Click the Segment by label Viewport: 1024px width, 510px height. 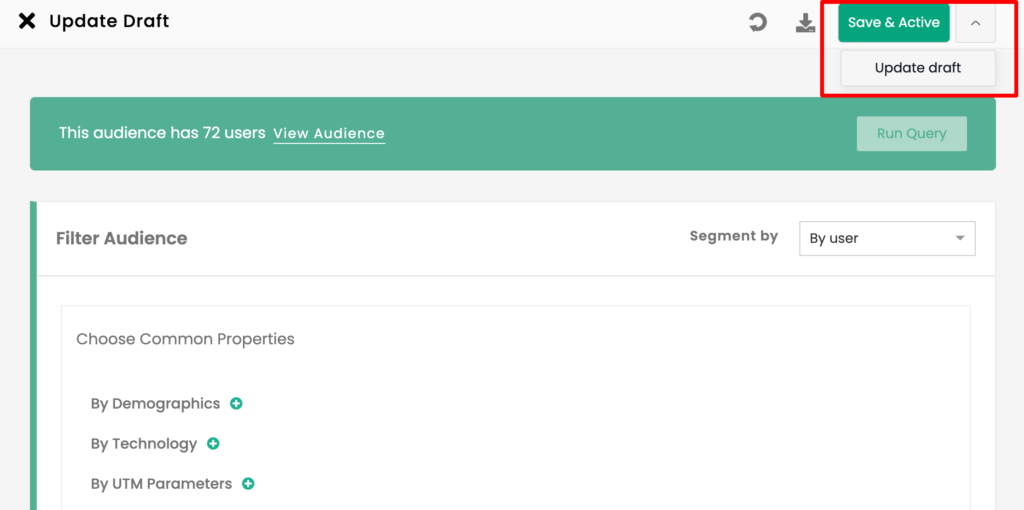734,236
